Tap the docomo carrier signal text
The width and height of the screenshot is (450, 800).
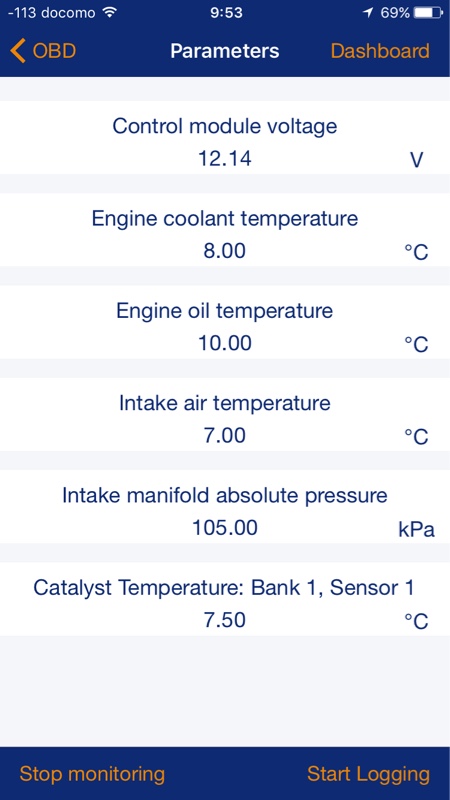point(69,13)
